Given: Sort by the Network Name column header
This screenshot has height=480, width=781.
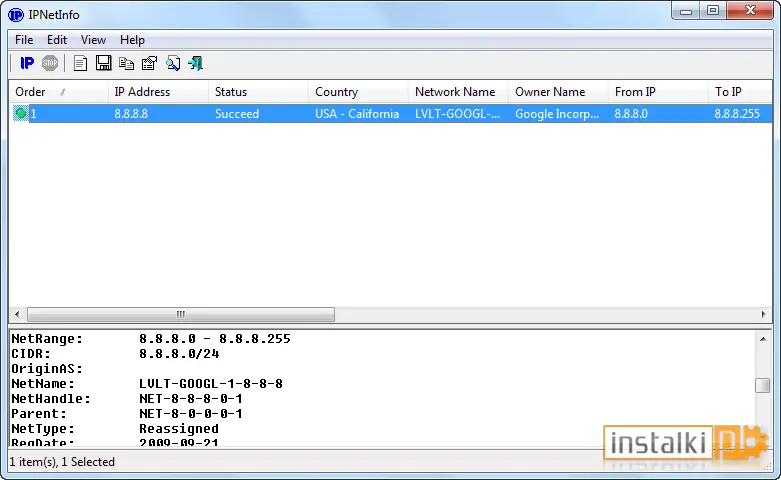Looking at the screenshot, I should tap(459, 92).
